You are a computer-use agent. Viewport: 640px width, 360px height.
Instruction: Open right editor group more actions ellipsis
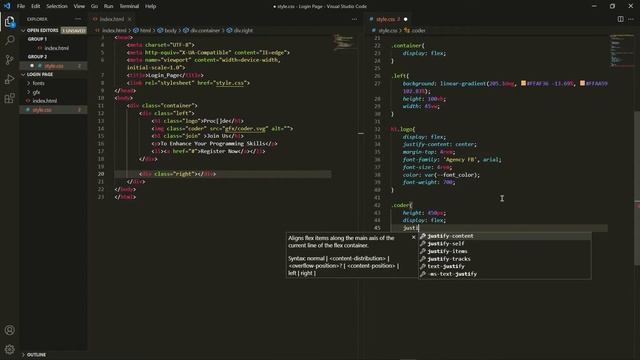pyautogui.click(x=631, y=19)
